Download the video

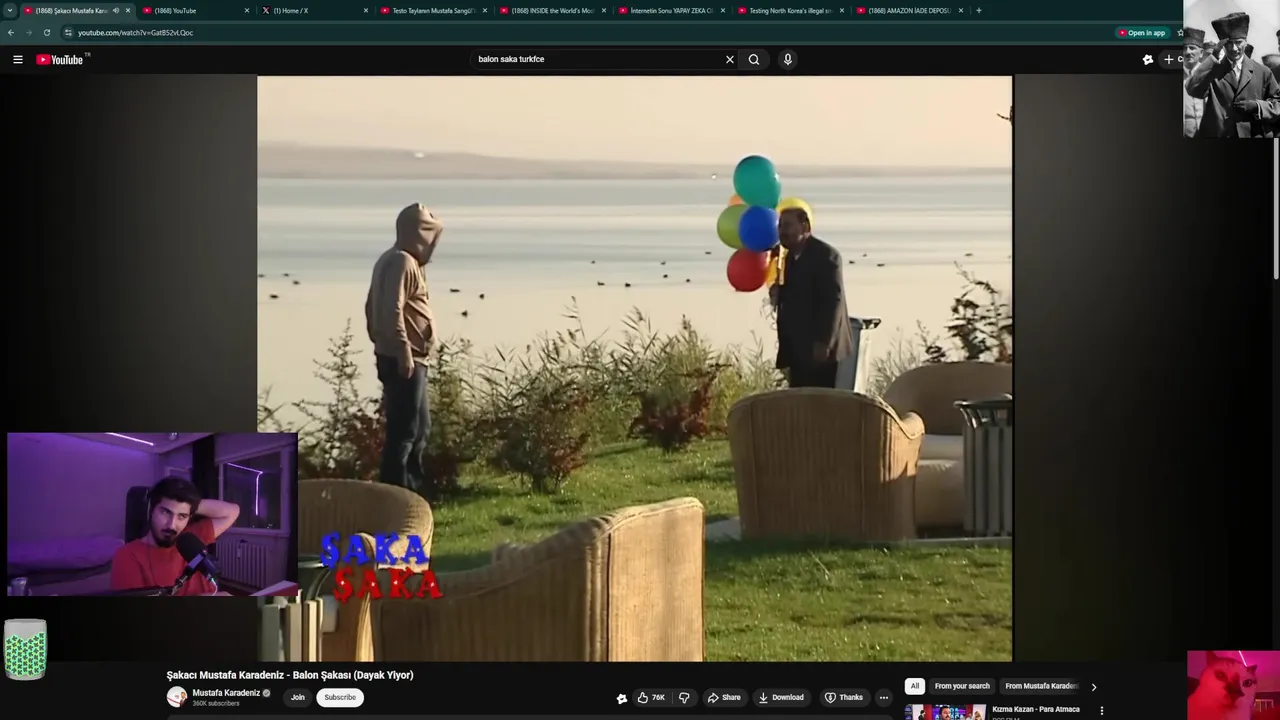coord(781,697)
